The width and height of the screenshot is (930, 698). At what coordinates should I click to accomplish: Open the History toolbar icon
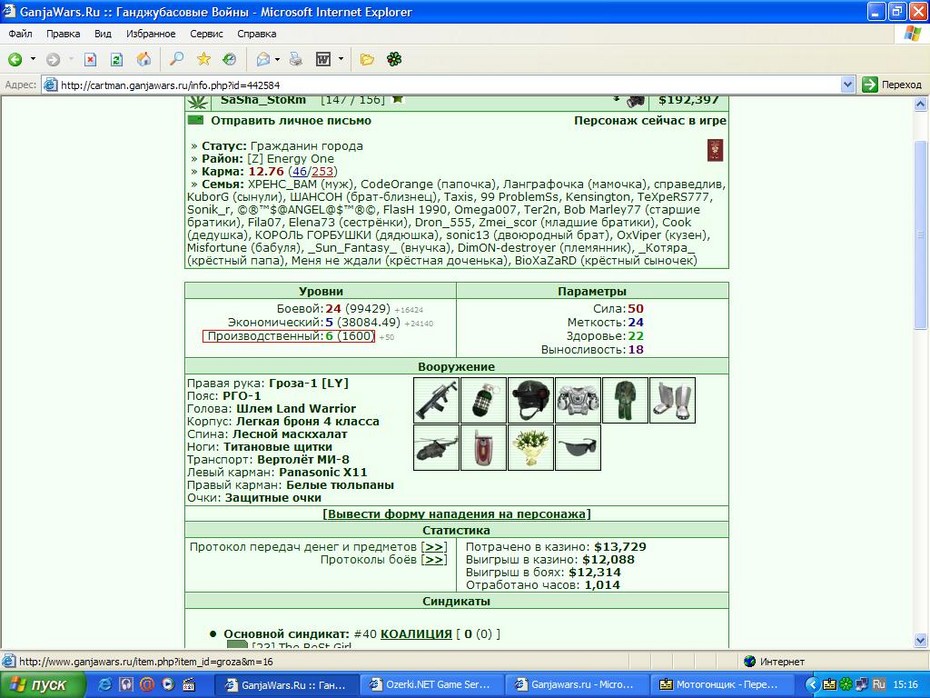[230, 59]
